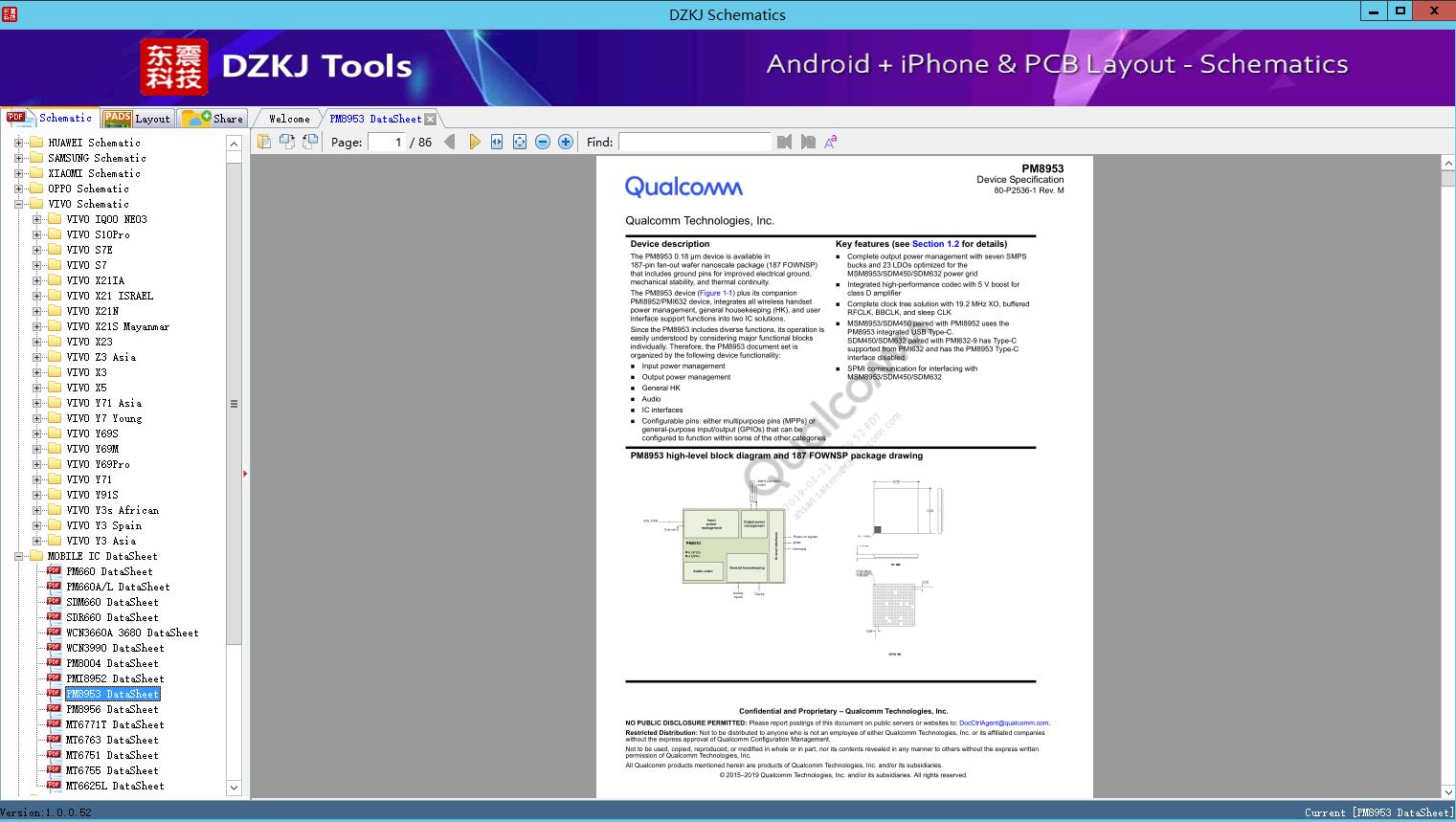Click document scrollbar up arrow

point(1447,164)
